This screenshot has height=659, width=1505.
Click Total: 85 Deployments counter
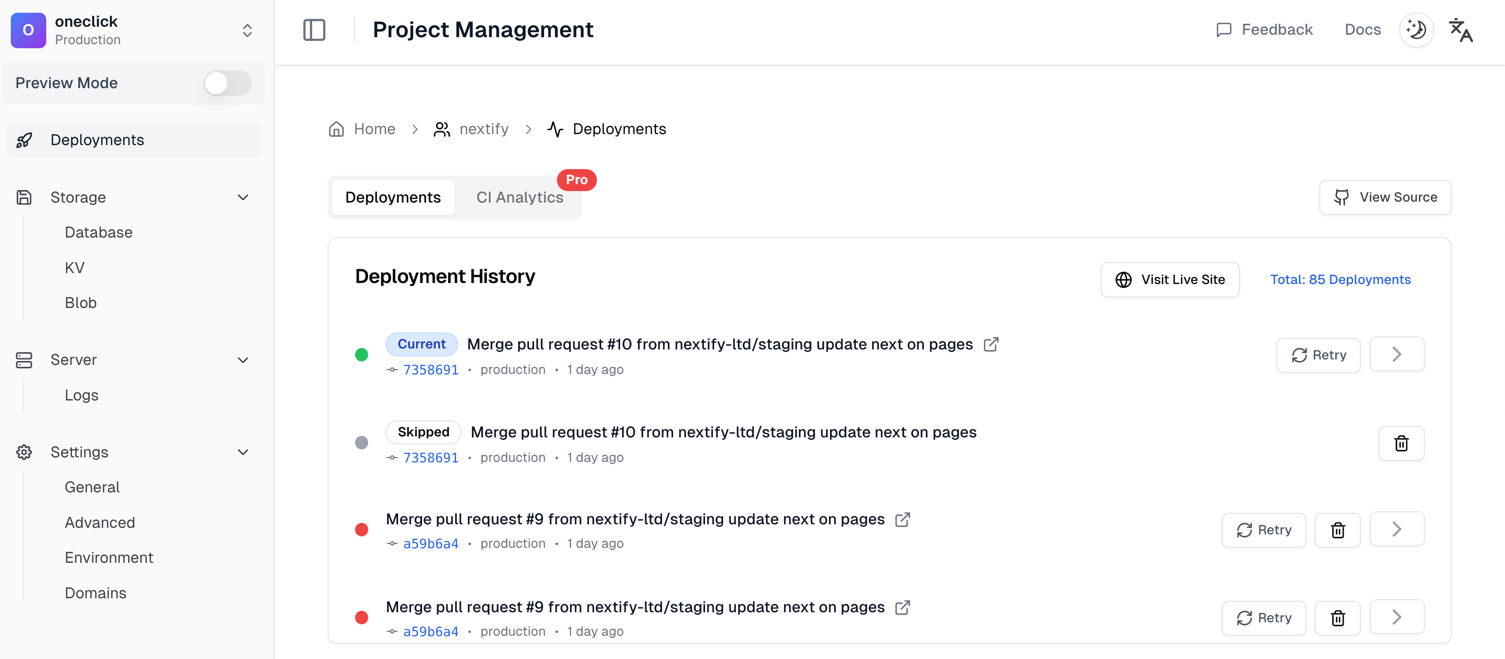[x=1340, y=279]
